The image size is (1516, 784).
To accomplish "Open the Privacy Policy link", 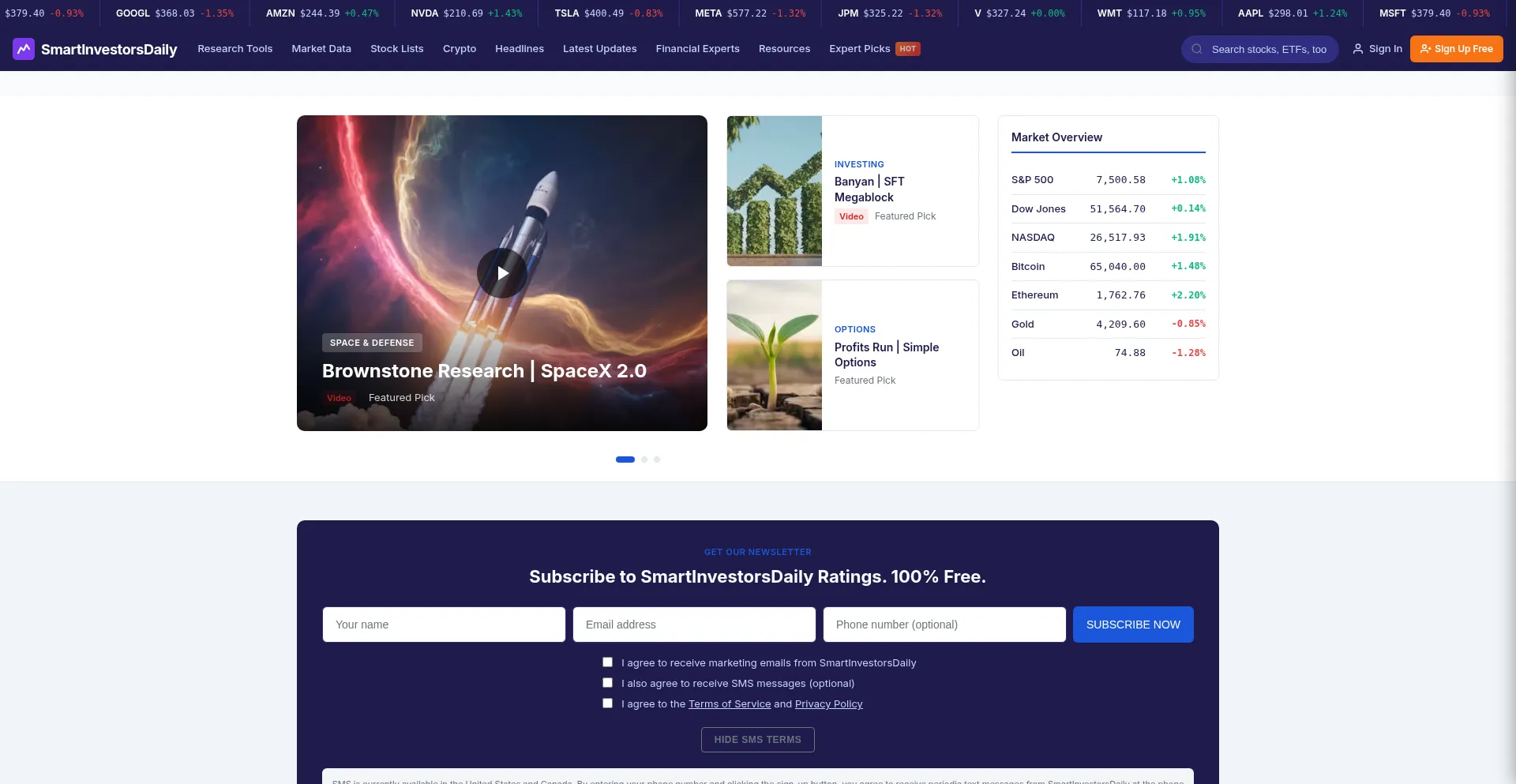I will (x=829, y=704).
